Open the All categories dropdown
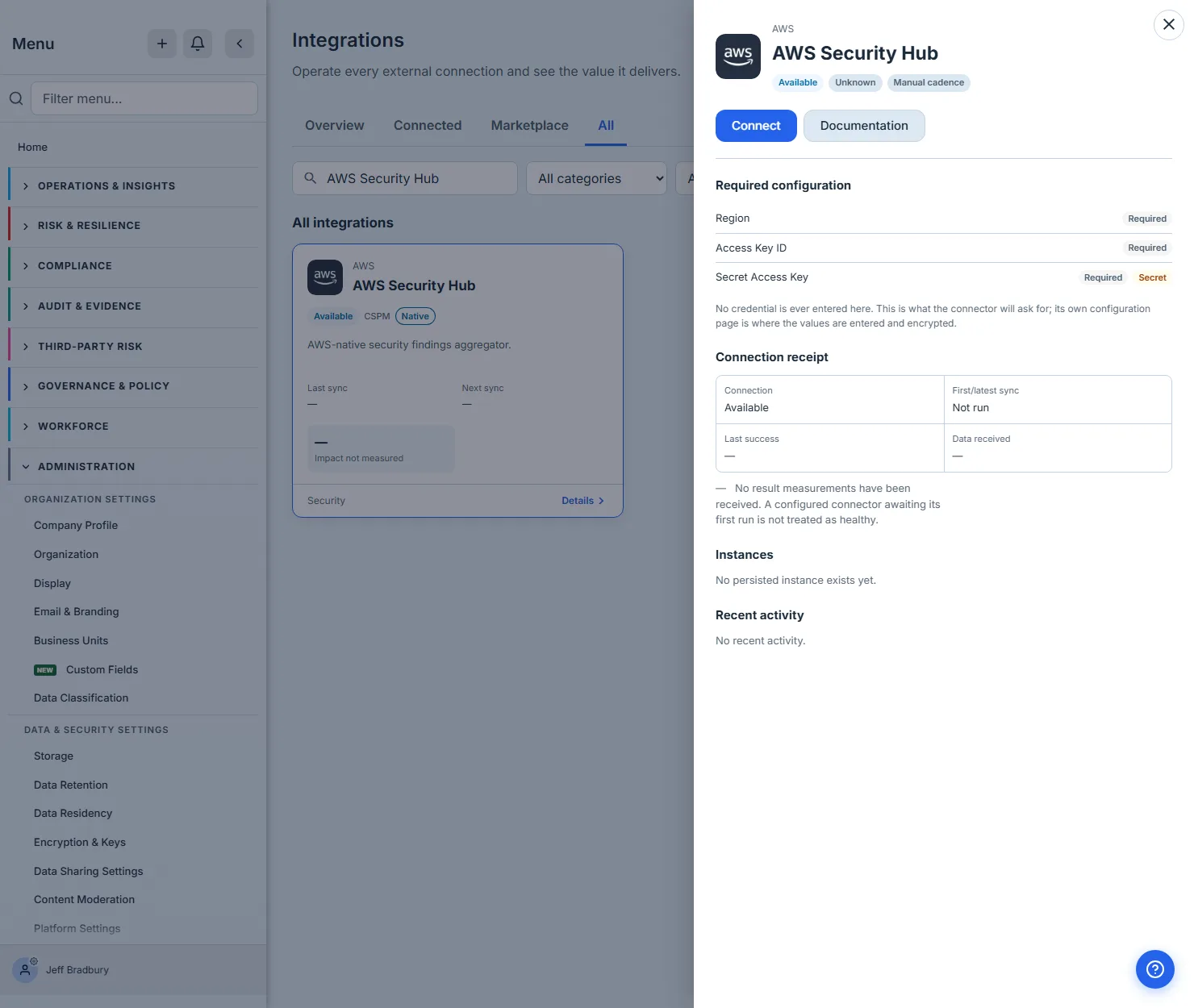The height and width of the screenshot is (1008, 1194). 598,178
